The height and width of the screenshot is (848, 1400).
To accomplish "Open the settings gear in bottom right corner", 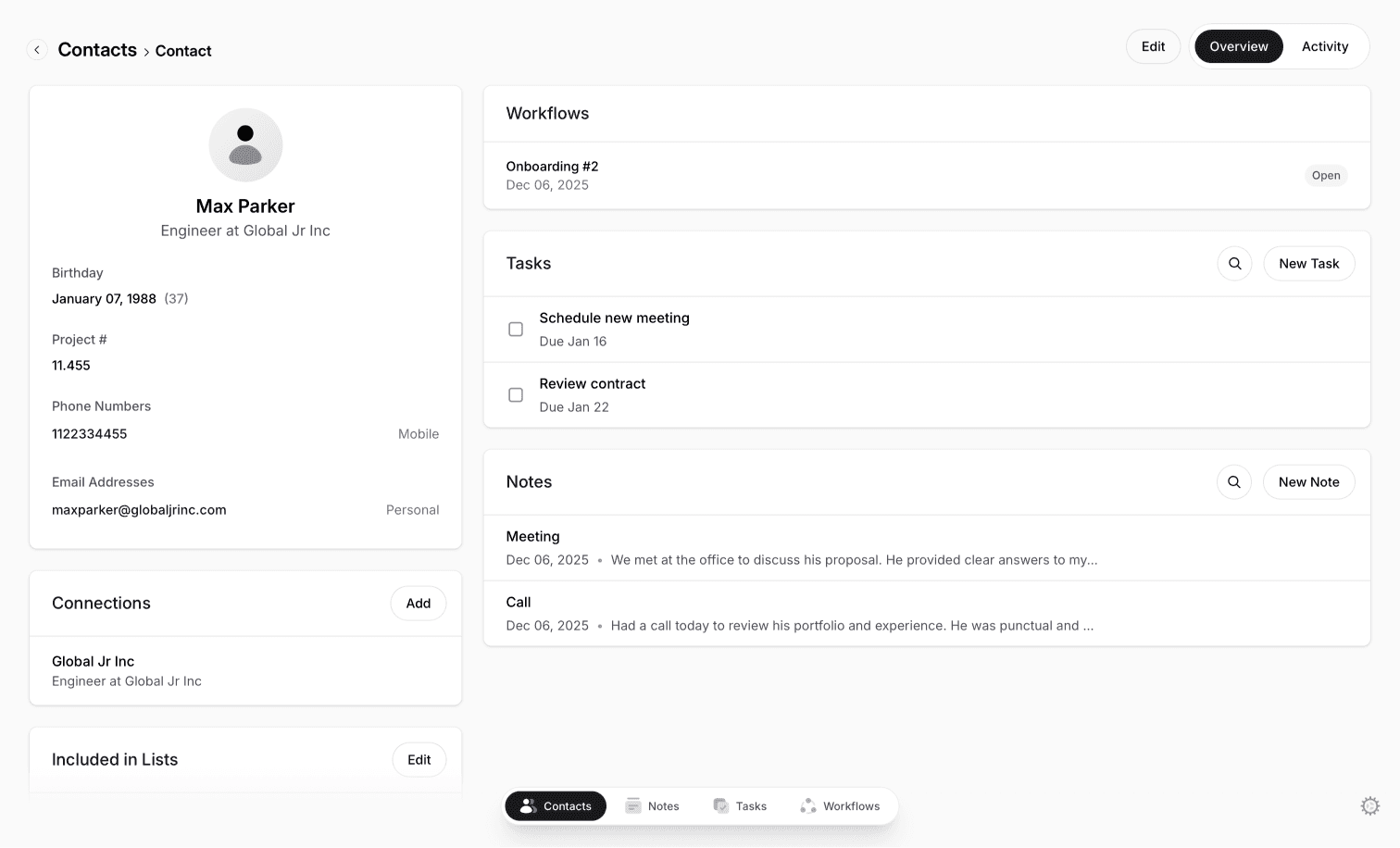I will tap(1370, 805).
